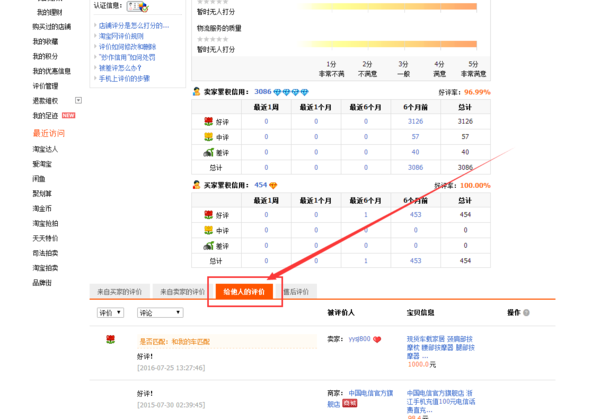Open the 评价 filter dropdown
This screenshot has height=419, width=600.
click(x=110, y=313)
